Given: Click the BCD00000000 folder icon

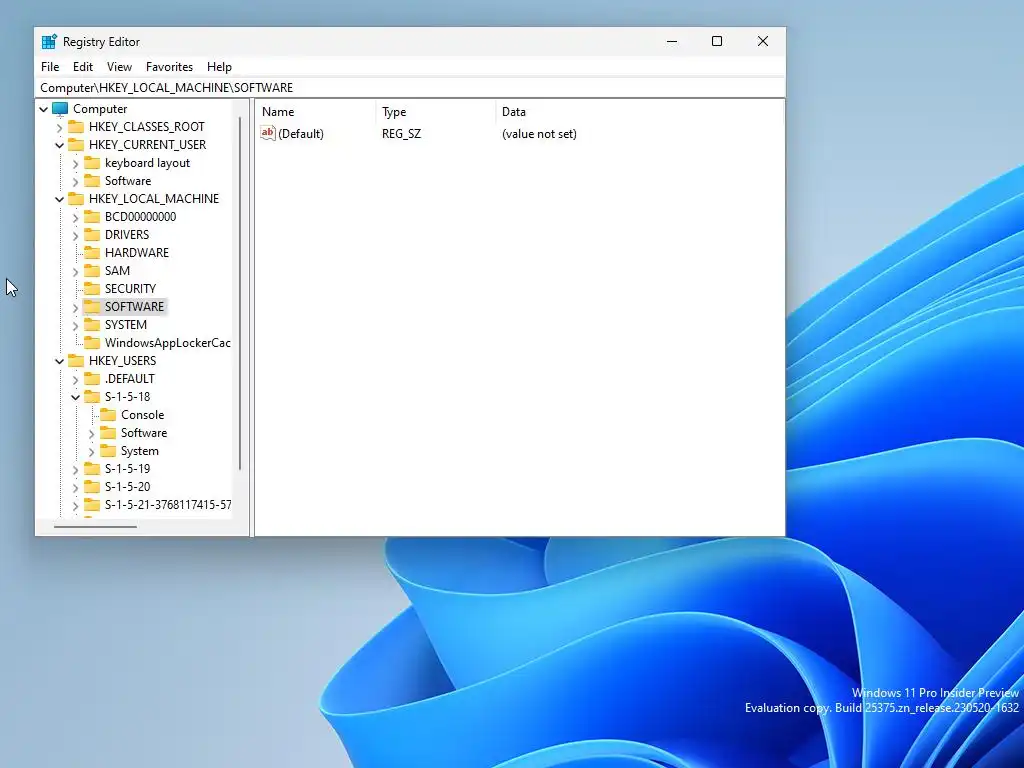Looking at the screenshot, I should point(92,216).
